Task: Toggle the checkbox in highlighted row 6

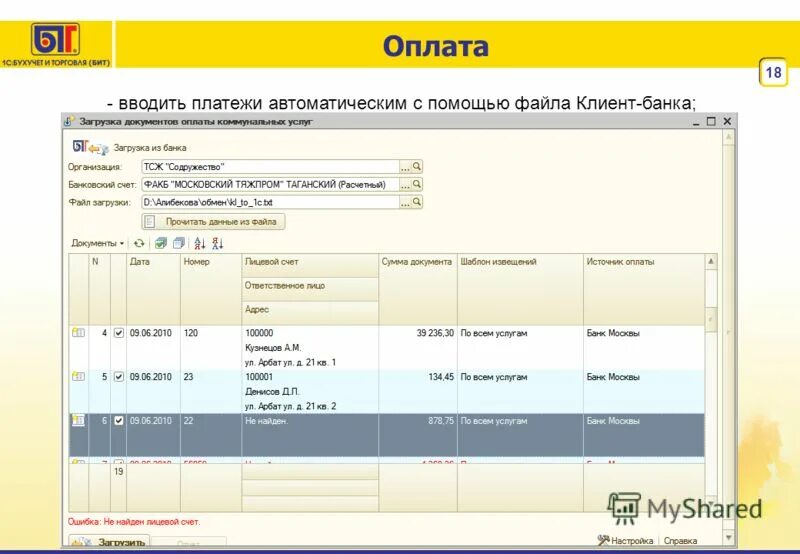Action: [x=118, y=421]
